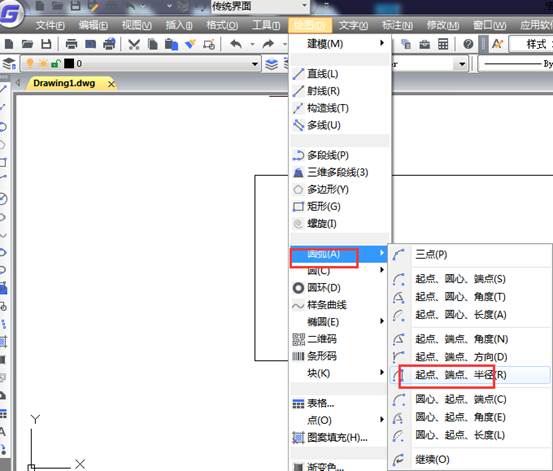
Task: Click the Print icon in toolbar
Action: click(71, 44)
